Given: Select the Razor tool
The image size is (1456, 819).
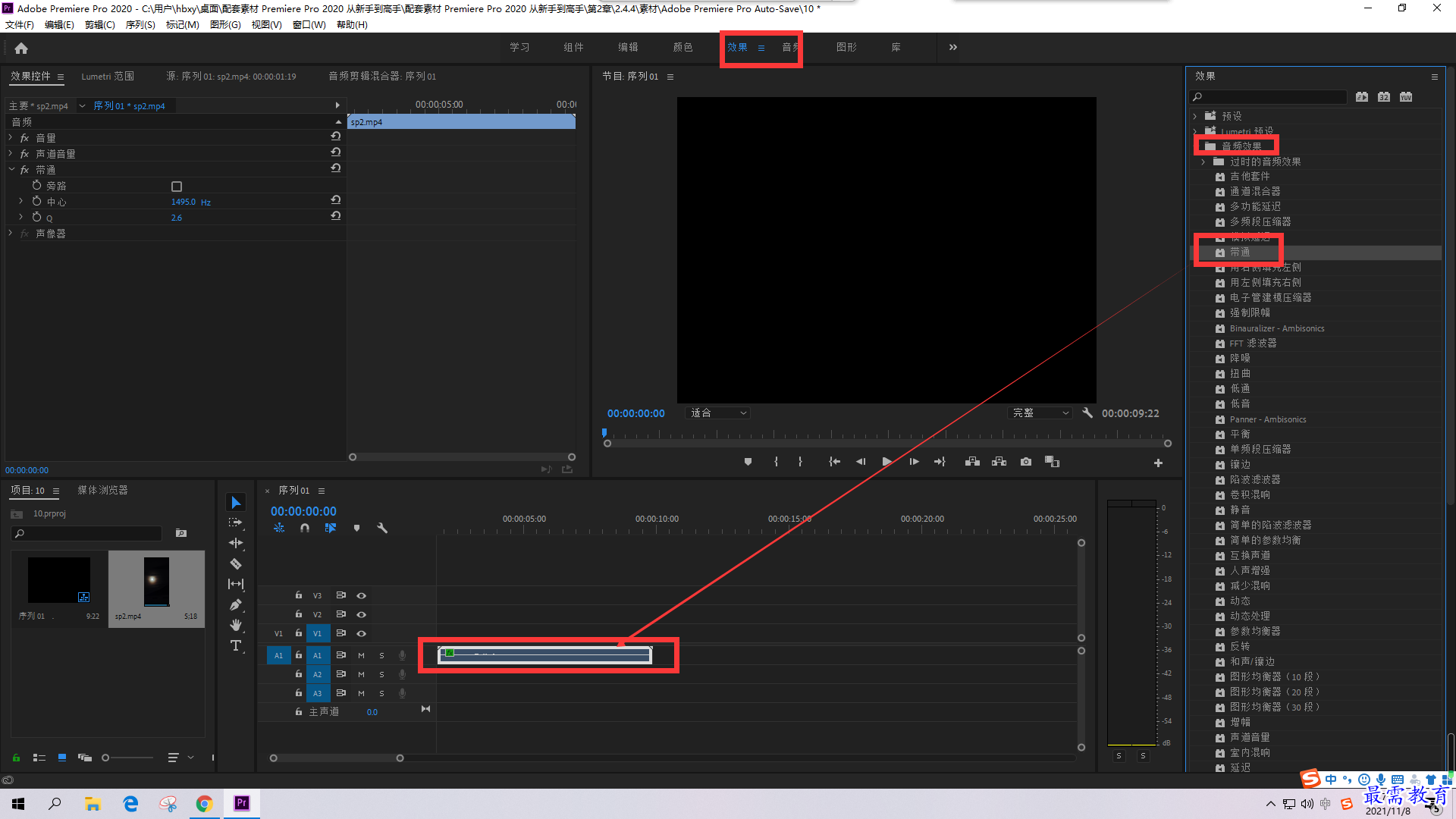Looking at the screenshot, I should (236, 563).
